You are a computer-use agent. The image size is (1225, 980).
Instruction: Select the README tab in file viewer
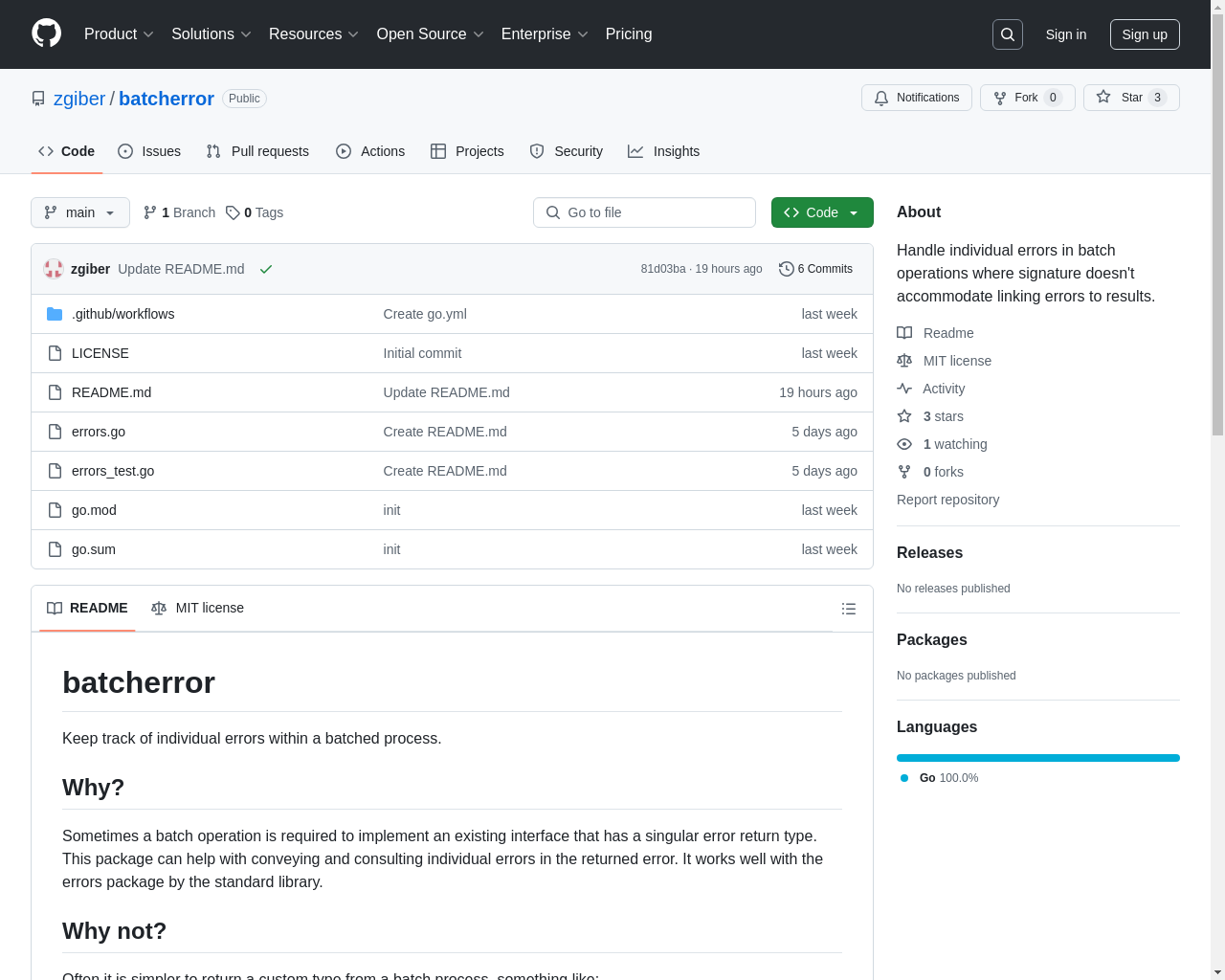pos(87,608)
